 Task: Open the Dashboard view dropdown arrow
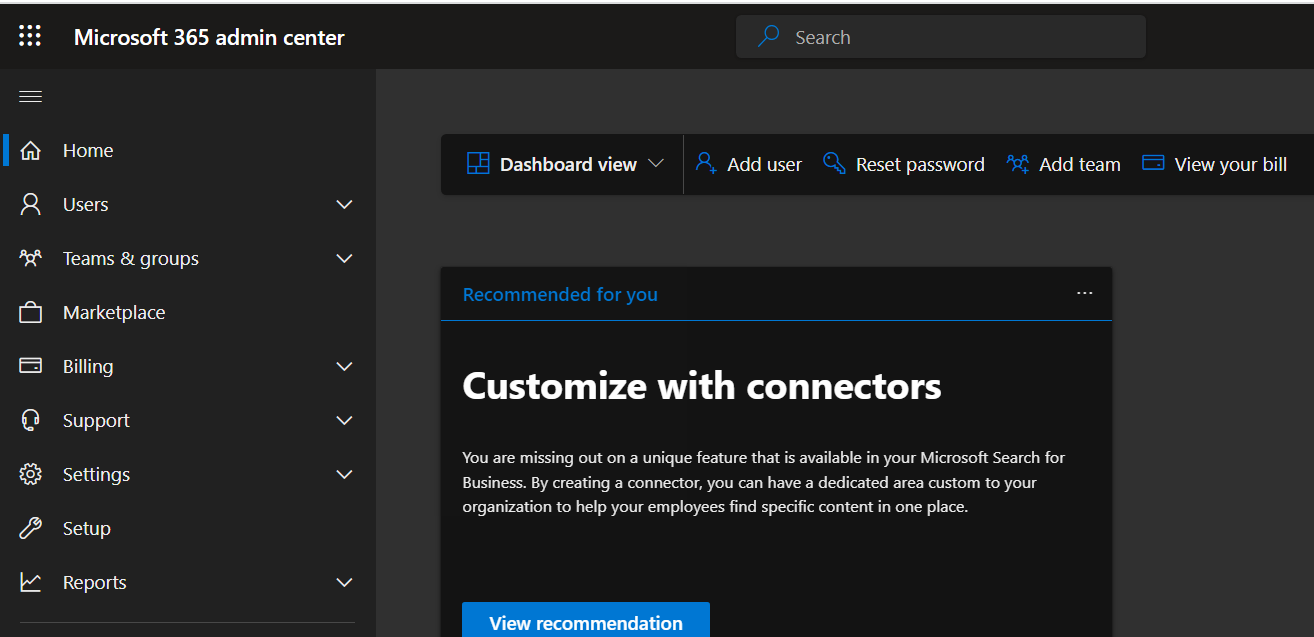656,164
